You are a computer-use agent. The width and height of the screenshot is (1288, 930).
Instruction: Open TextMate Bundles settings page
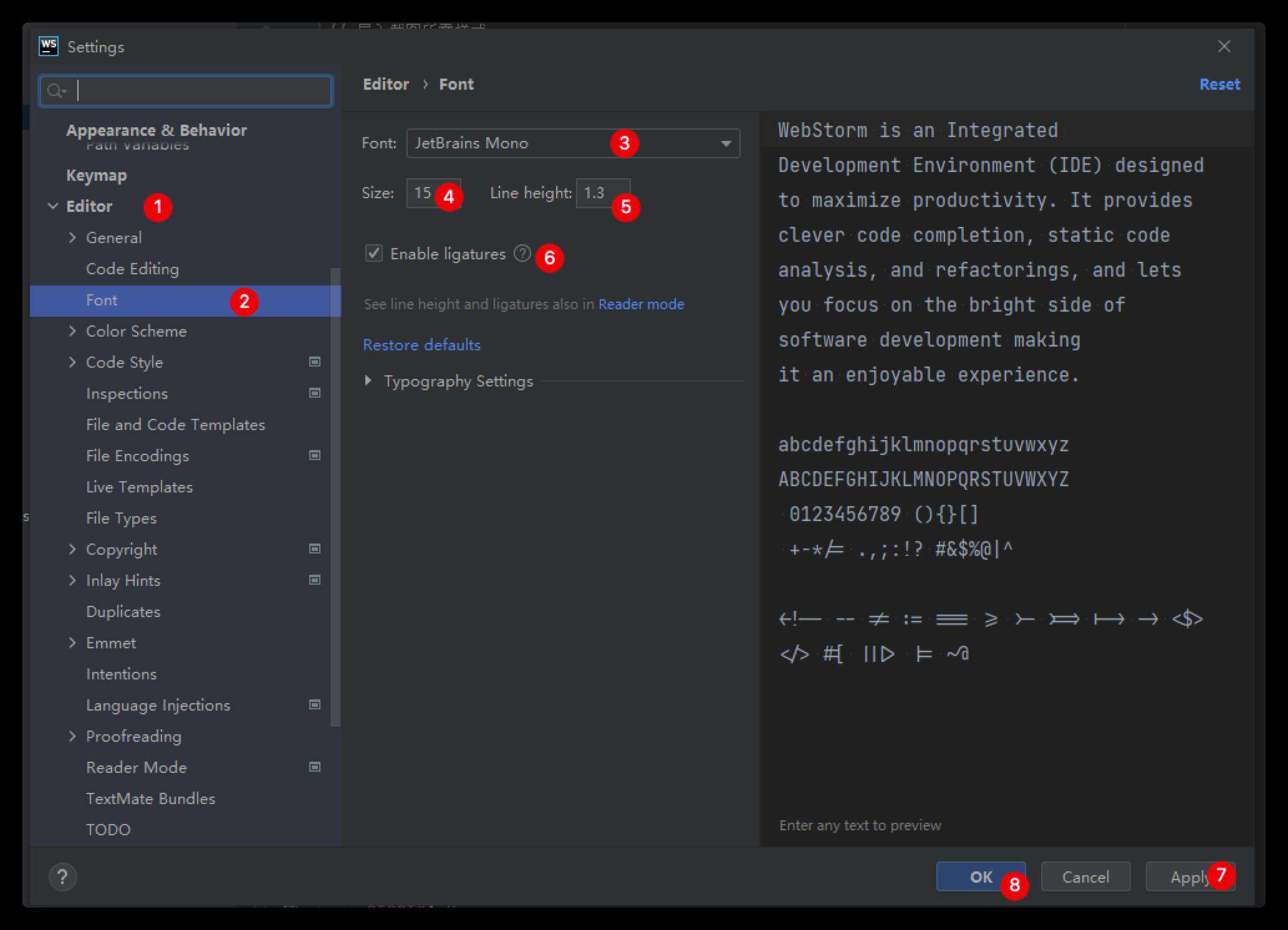point(150,798)
